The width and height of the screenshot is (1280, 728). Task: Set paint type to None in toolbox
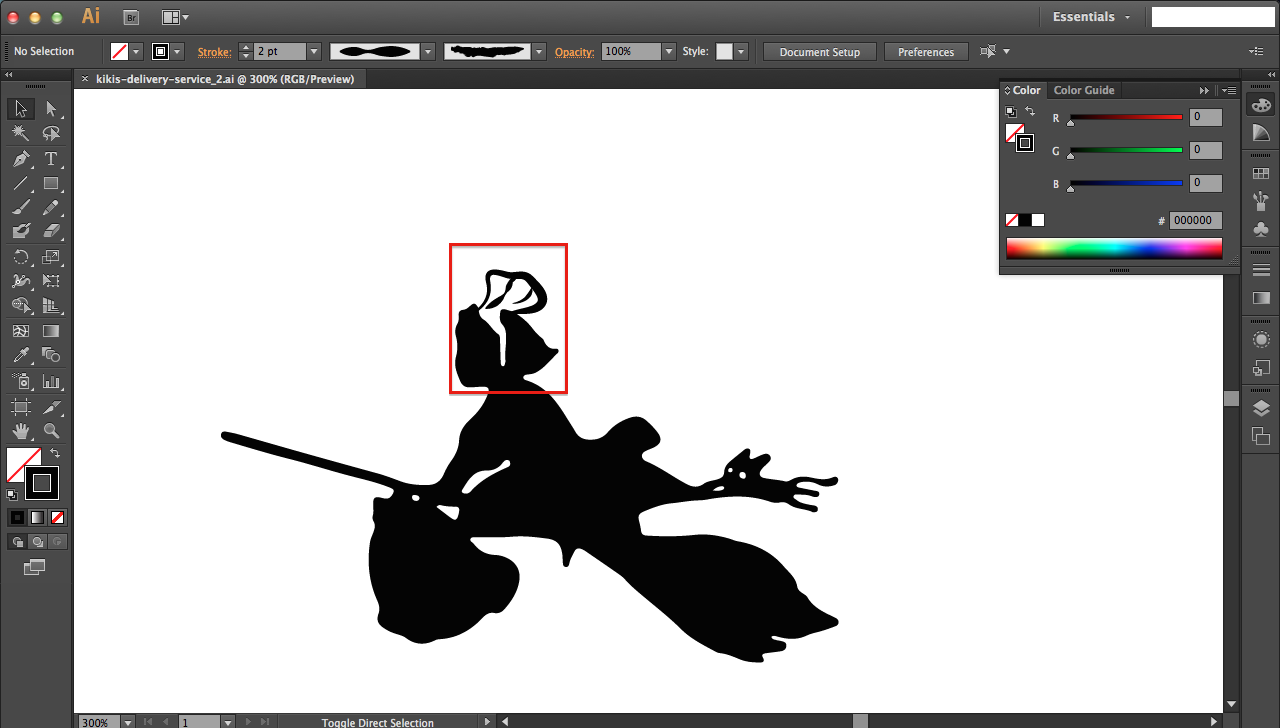point(58,517)
